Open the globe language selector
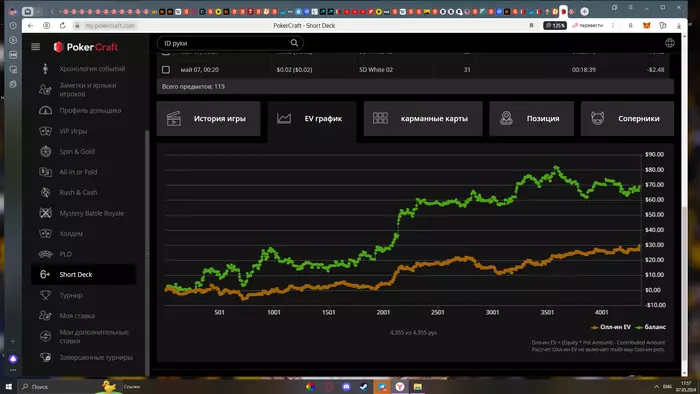 (670, 43)
